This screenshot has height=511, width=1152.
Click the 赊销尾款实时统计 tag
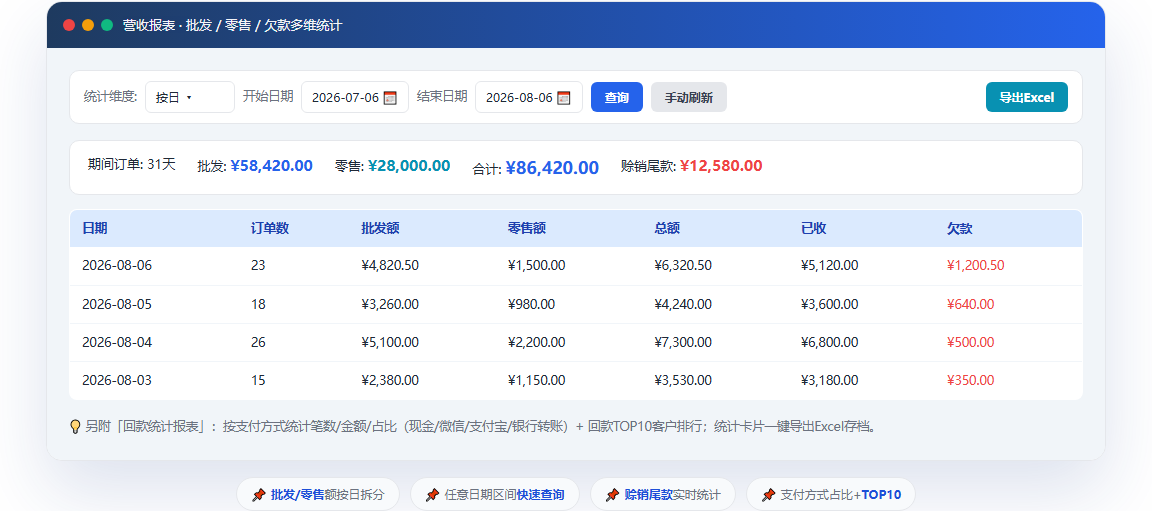click(x=663, y=495)
